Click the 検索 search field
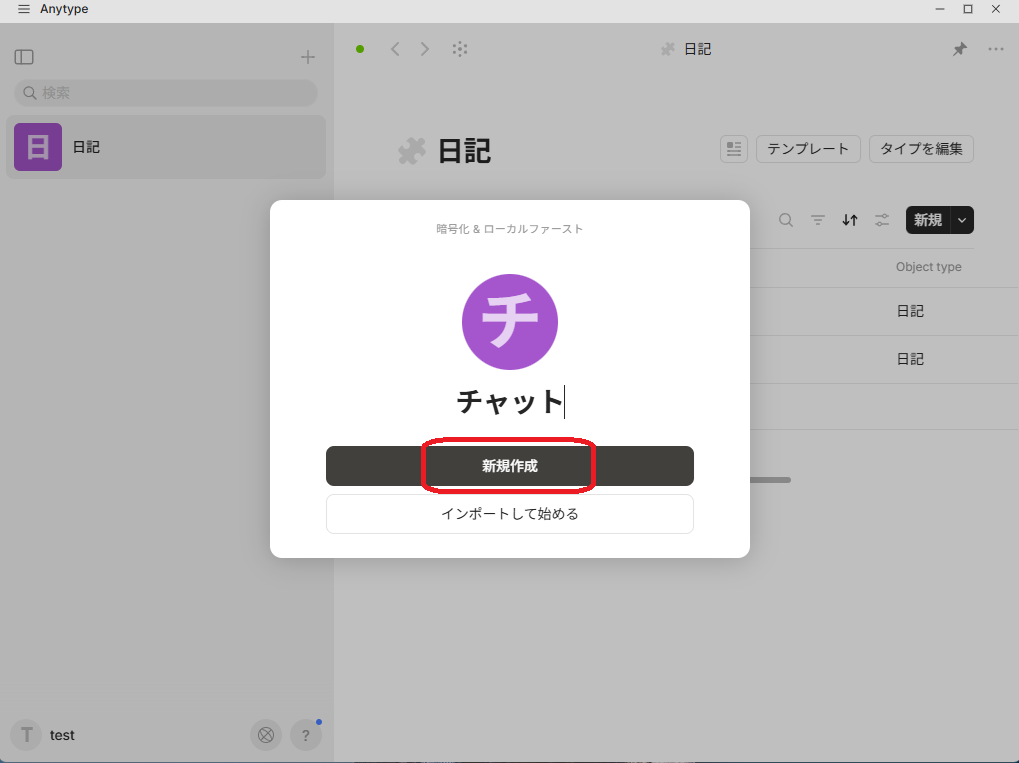 click(x=166, y=93)
